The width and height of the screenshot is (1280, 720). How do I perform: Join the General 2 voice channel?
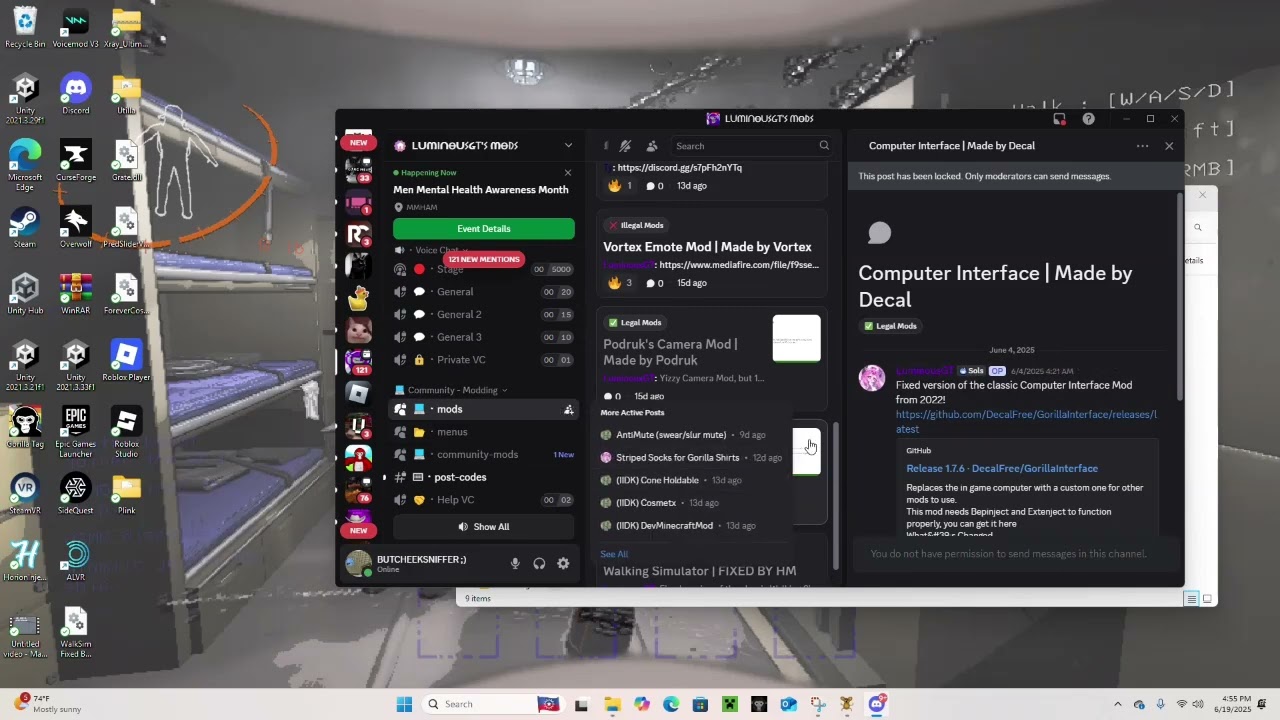(x=484, y=314)
